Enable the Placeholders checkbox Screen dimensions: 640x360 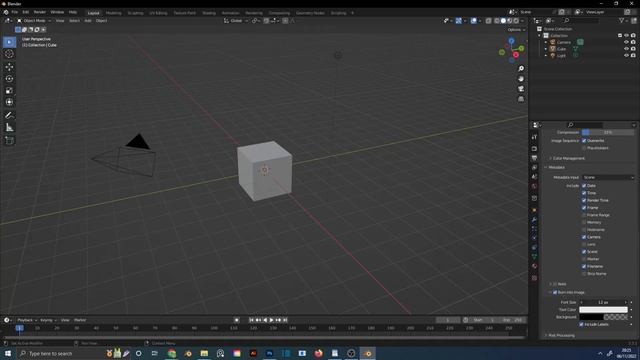tap(584, 148)
